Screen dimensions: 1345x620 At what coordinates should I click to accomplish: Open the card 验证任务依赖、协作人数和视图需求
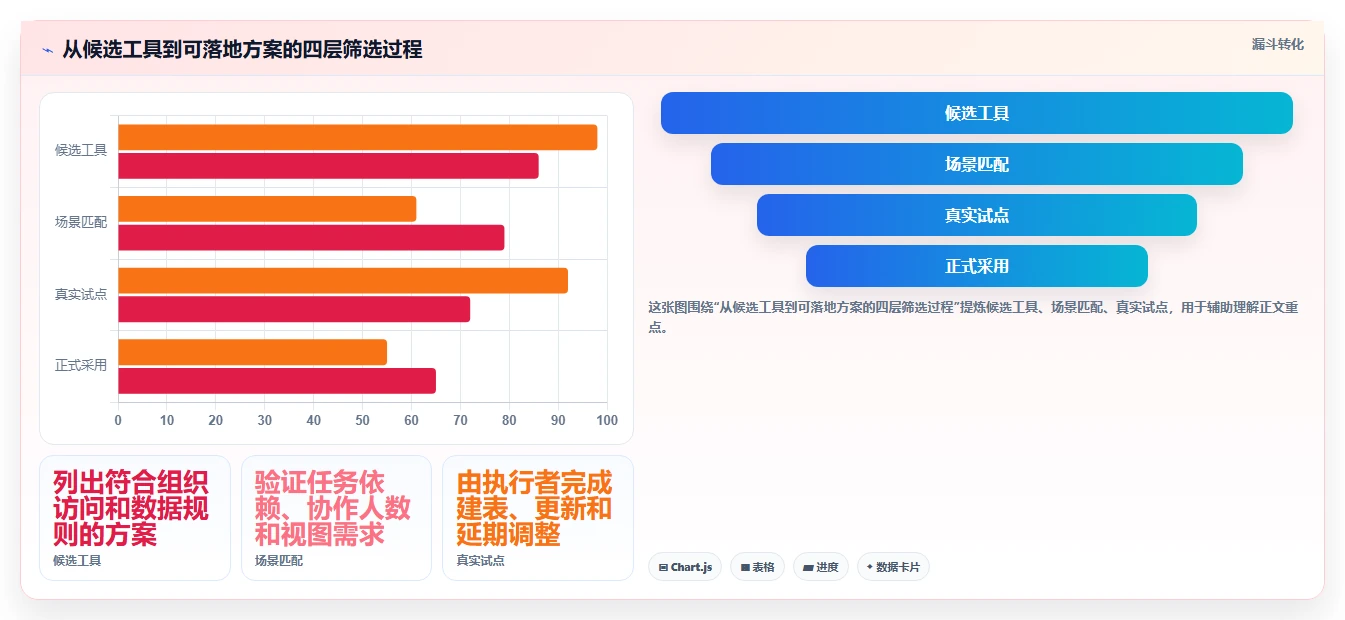point(336,518)
